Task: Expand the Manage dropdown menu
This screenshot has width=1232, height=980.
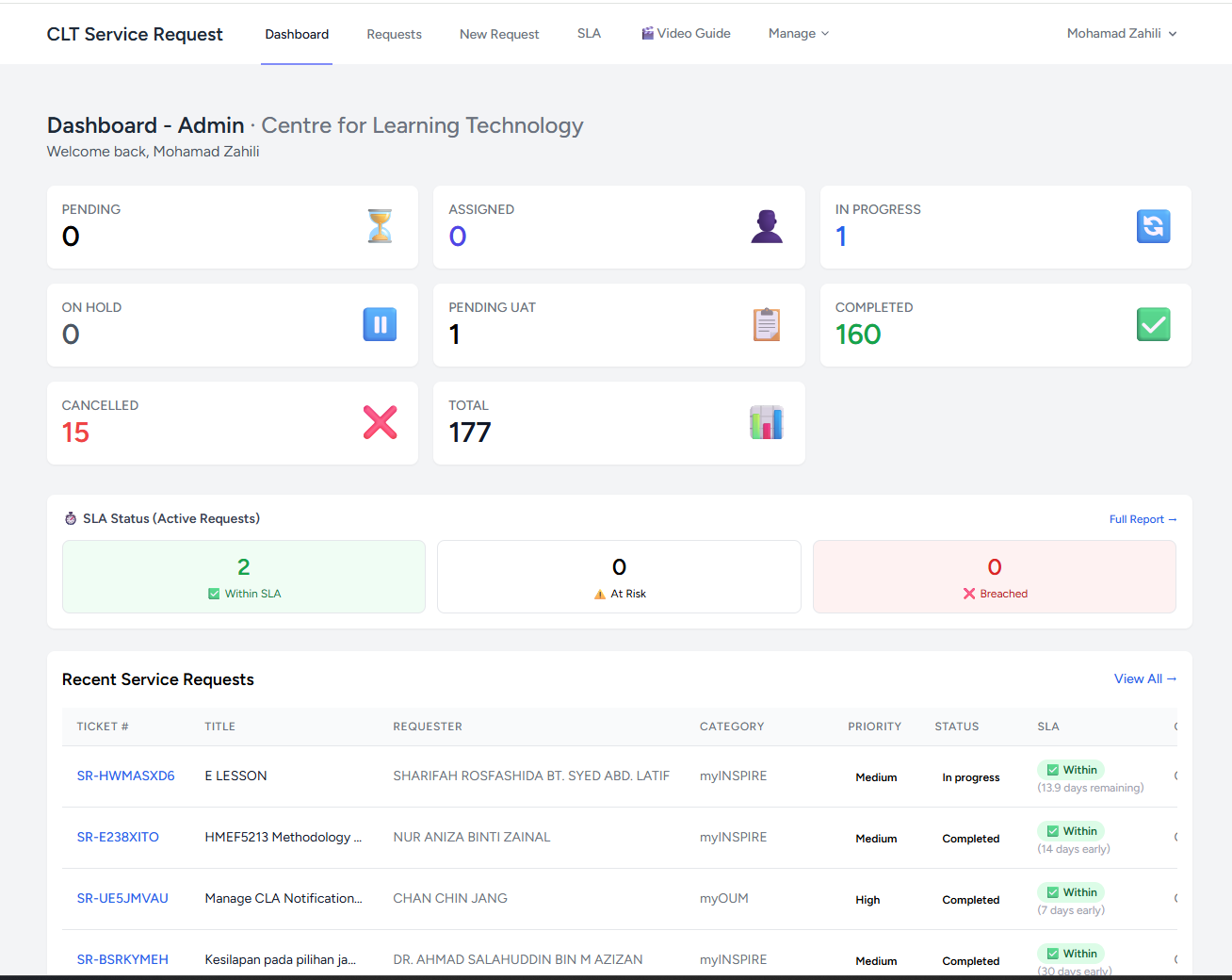Action: (x=799, y=33)
